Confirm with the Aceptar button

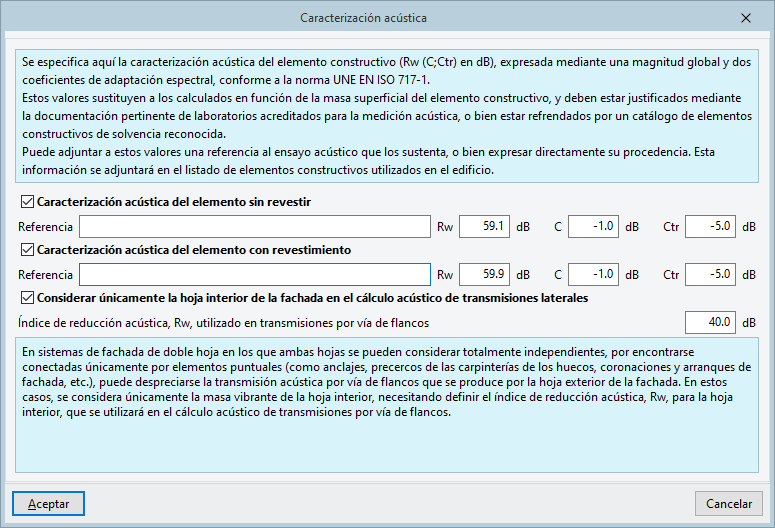coord(48,503)
